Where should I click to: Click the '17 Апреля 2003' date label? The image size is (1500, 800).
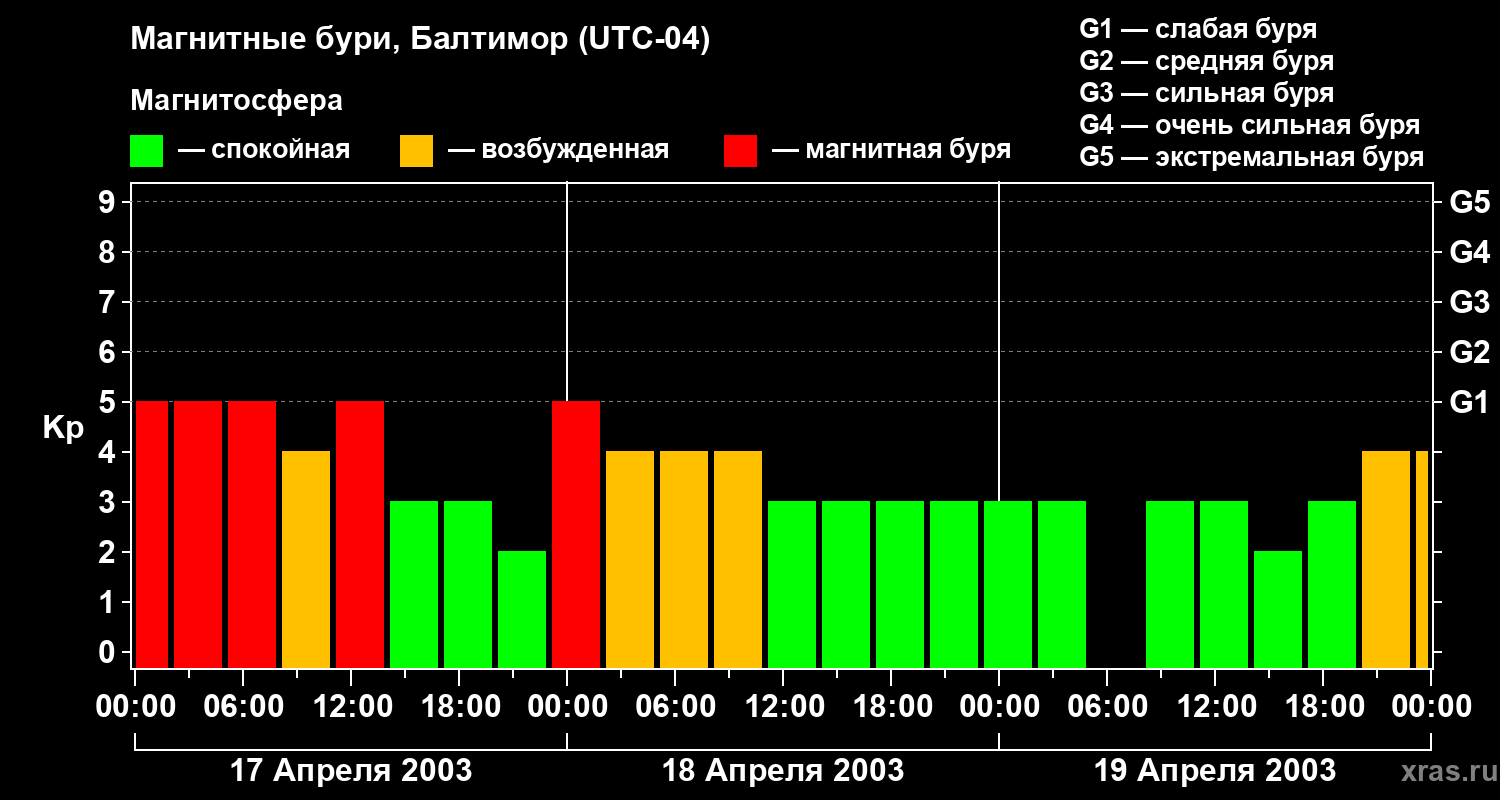(351, 770)
